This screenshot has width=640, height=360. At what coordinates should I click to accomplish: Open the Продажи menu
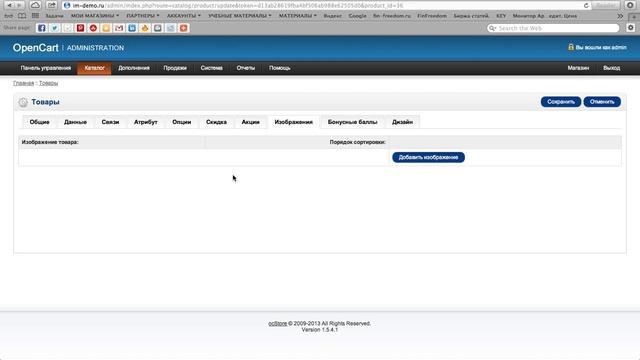[175, 68]
